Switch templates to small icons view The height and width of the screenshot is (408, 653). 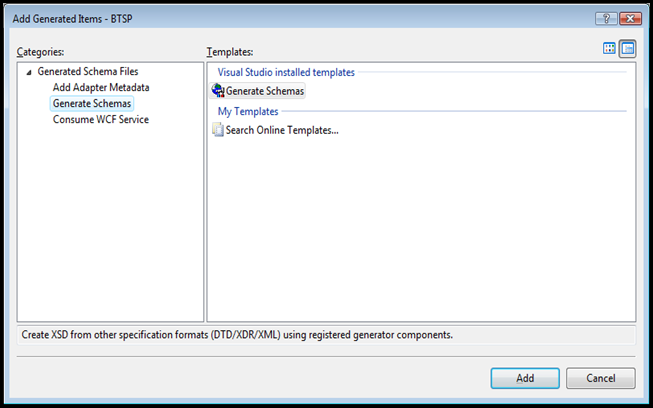(628, 49)
